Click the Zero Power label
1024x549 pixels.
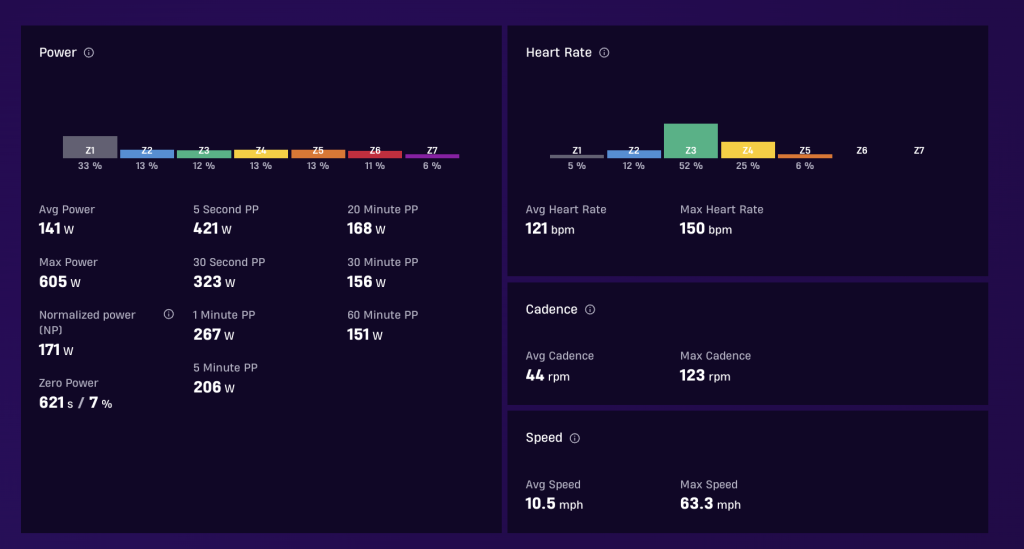[x=69, y=383]
